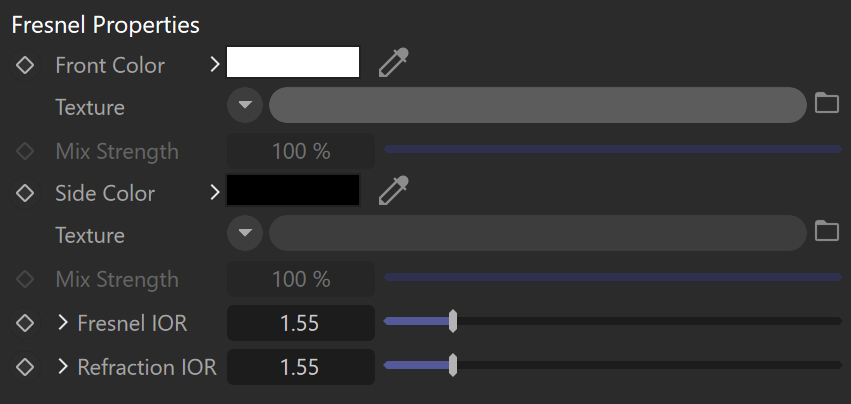Expand the Fresnel IOR options
The width and height of the screenshot is (851, 404).
click(63, 323)
